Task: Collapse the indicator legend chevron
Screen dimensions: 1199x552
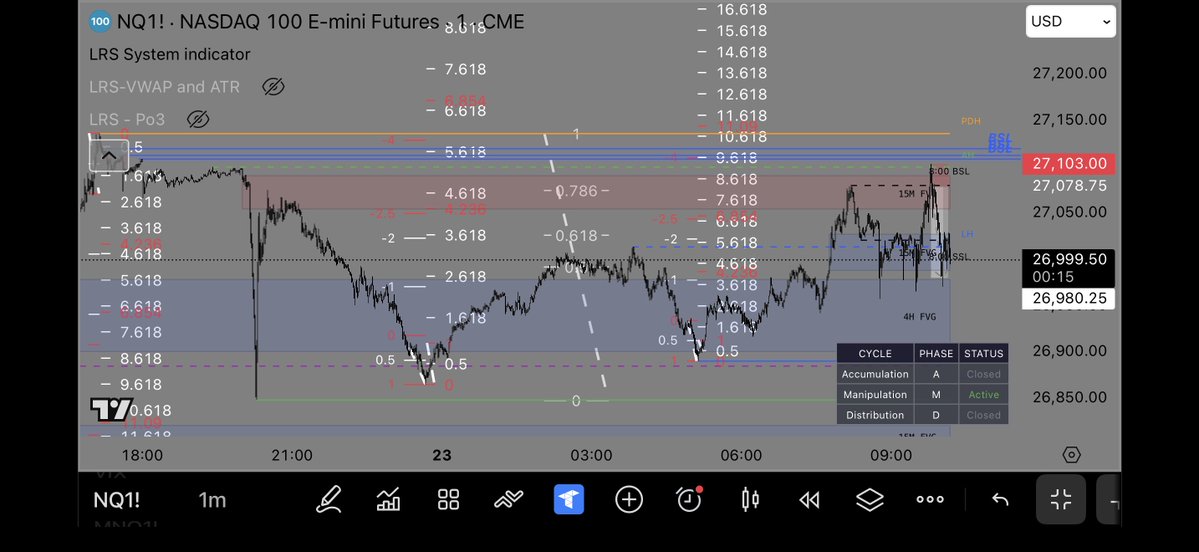Action: point(109,156)
